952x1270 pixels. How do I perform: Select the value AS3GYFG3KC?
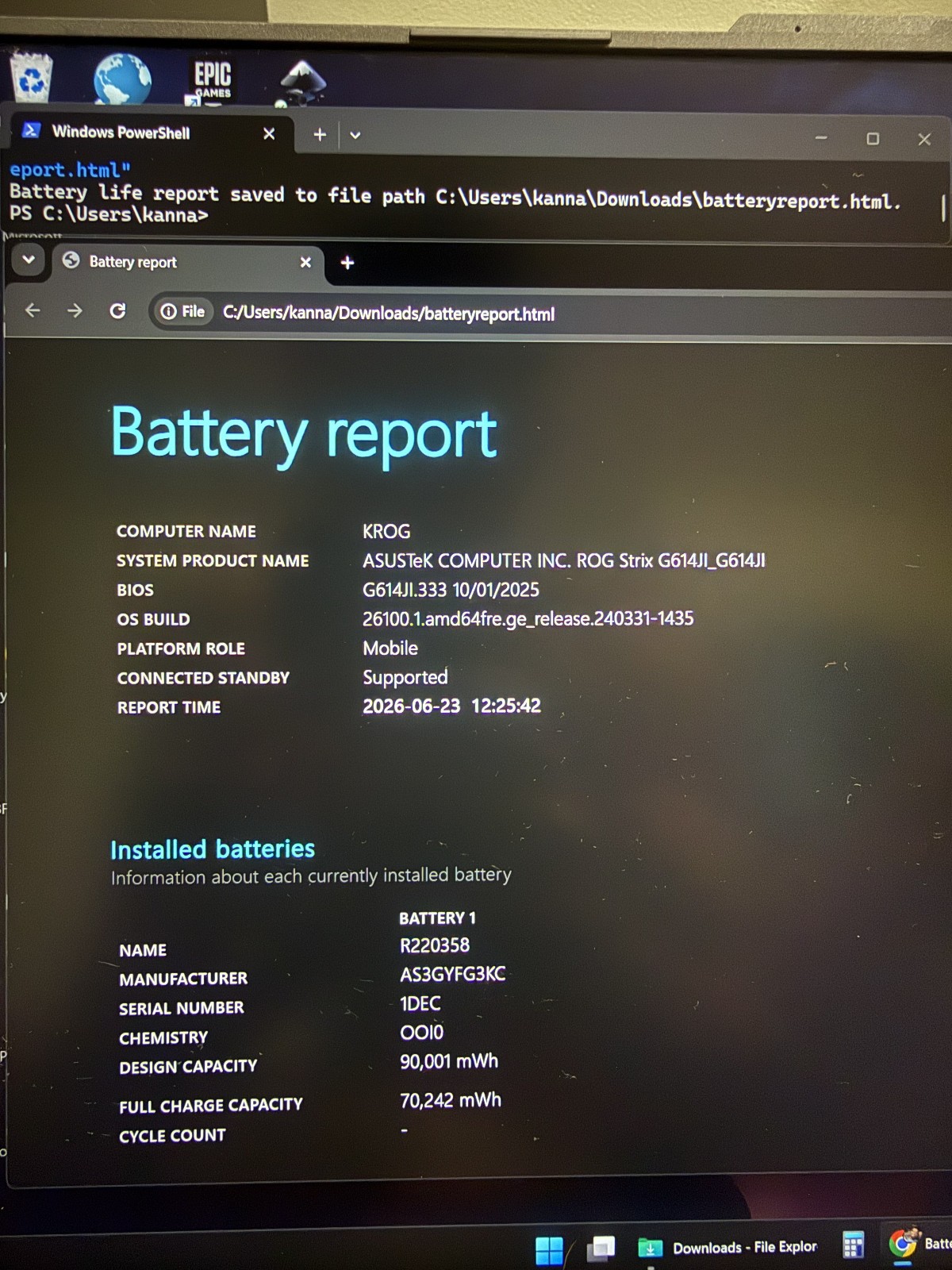452,974
